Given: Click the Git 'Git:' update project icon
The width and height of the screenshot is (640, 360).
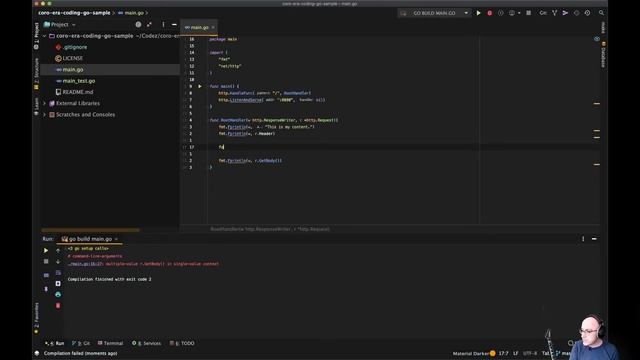Looking at the screenshot, I should (543, 13).
